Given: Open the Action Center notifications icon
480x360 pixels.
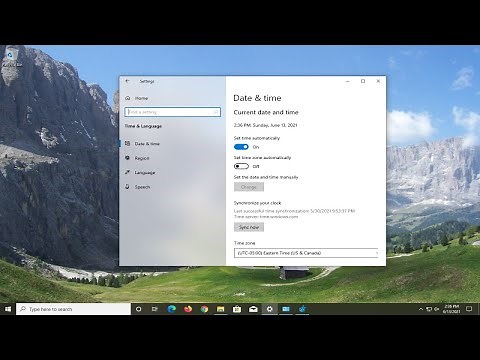Looking at the screenshot, I should coord(469,309).
